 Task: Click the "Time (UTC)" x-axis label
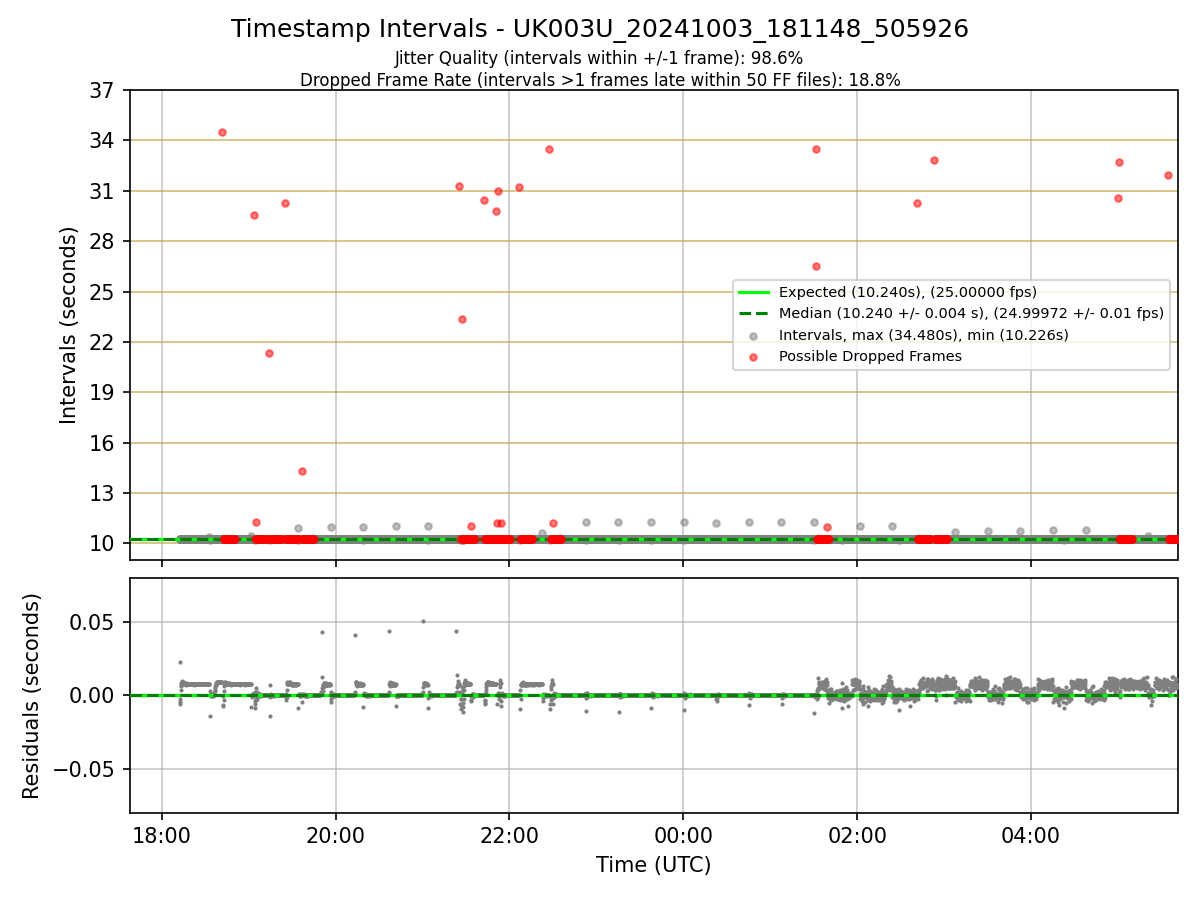point(653,865)
